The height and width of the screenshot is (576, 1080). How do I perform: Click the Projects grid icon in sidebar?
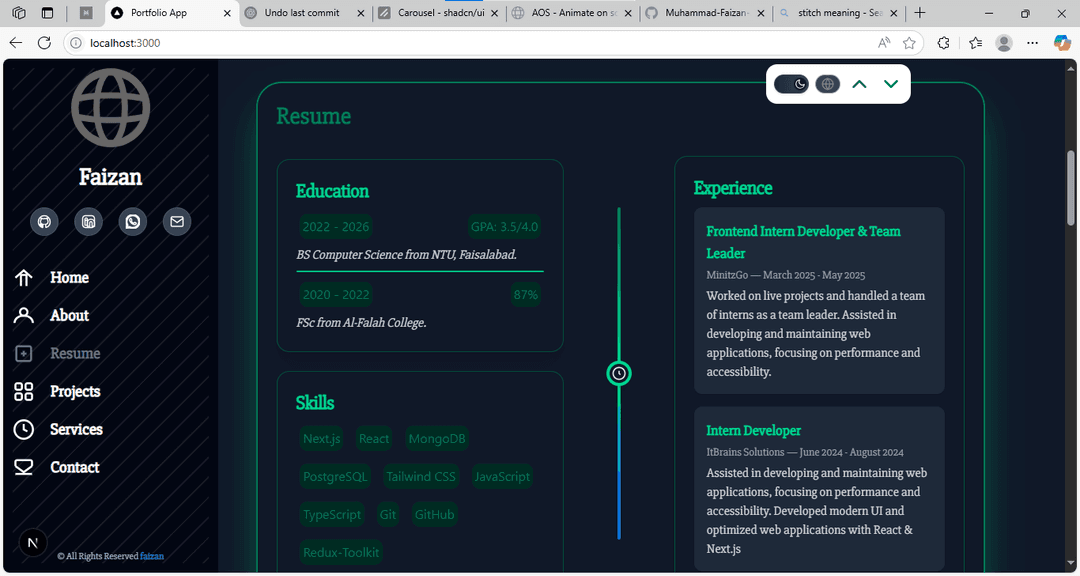(x=23, y=391)
